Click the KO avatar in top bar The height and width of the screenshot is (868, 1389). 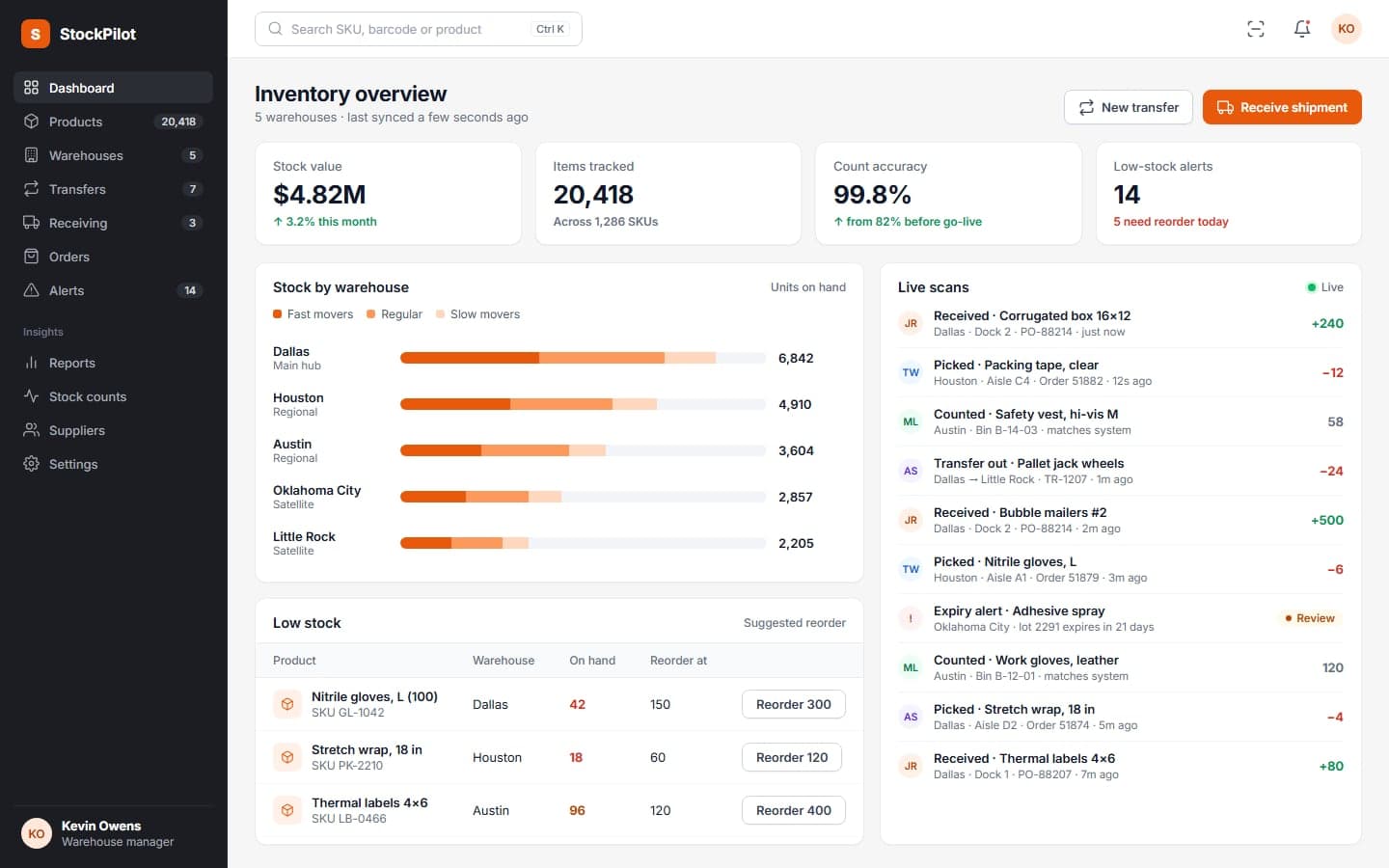point(1347,29)
